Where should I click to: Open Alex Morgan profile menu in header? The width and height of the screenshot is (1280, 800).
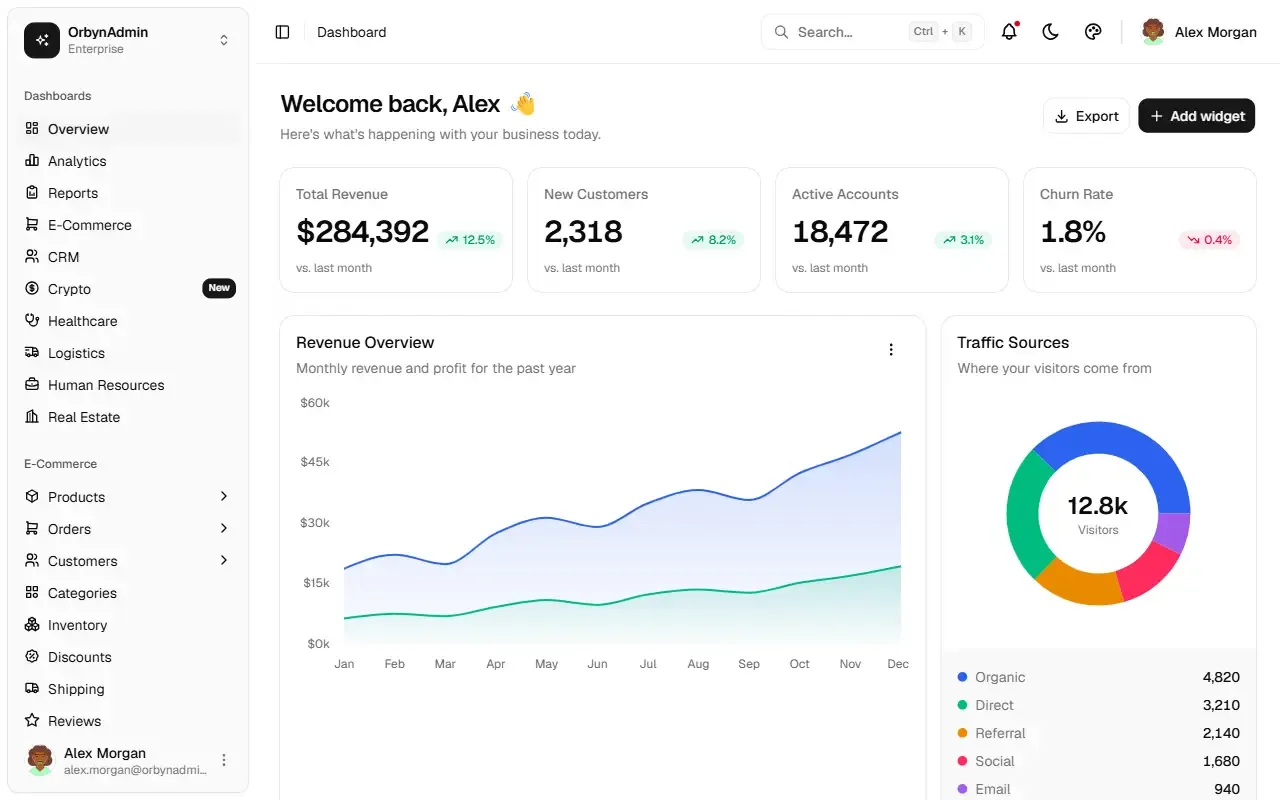click(x=1199, y=32)
